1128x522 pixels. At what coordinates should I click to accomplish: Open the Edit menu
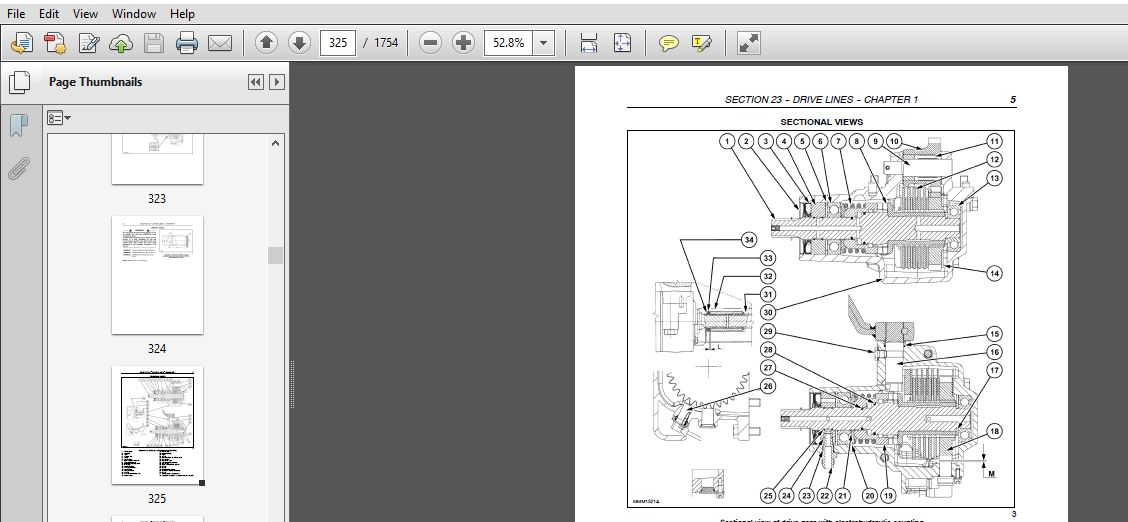pyautogui.click(x=49, y=14)
